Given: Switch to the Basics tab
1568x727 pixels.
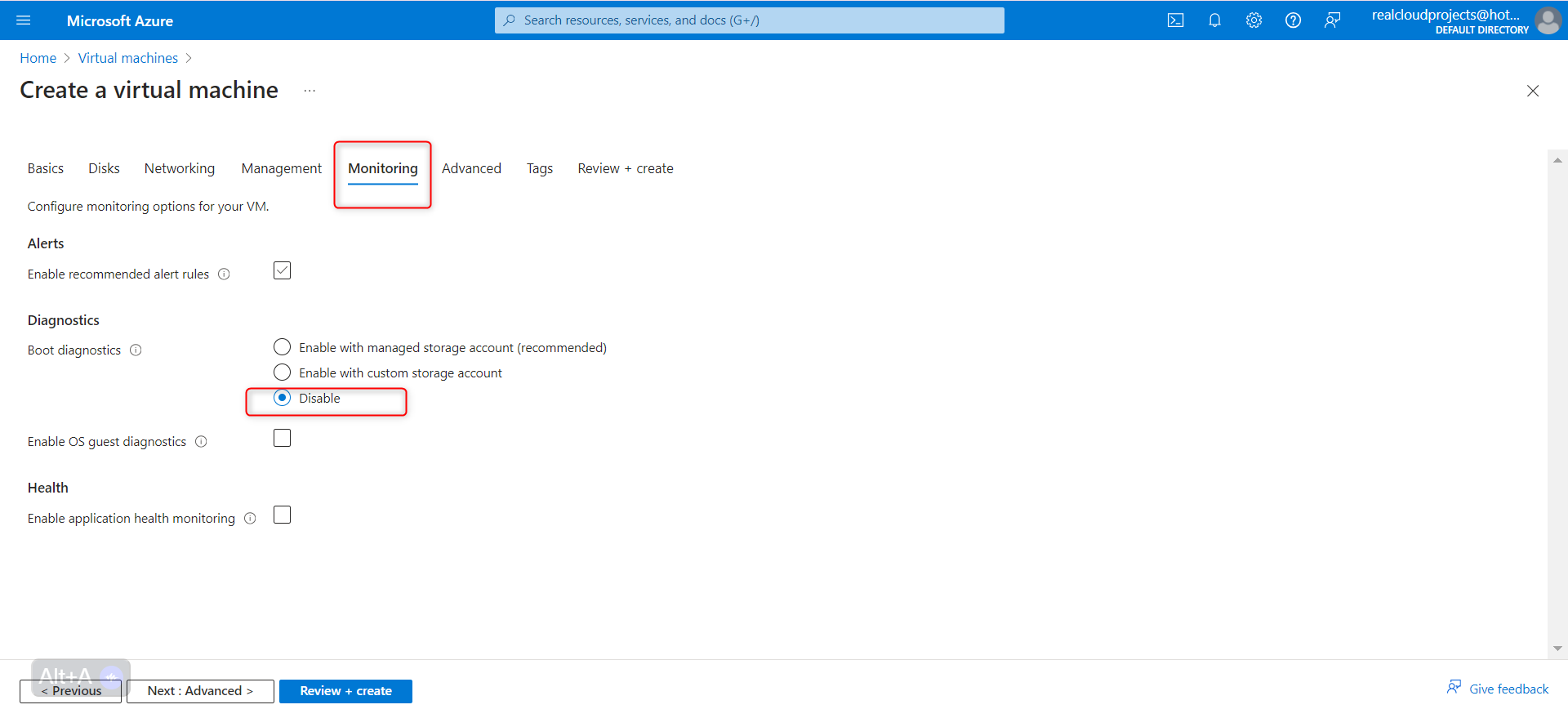Looking at the screenshot, I should pyautogui.click(x=46, y=168).
